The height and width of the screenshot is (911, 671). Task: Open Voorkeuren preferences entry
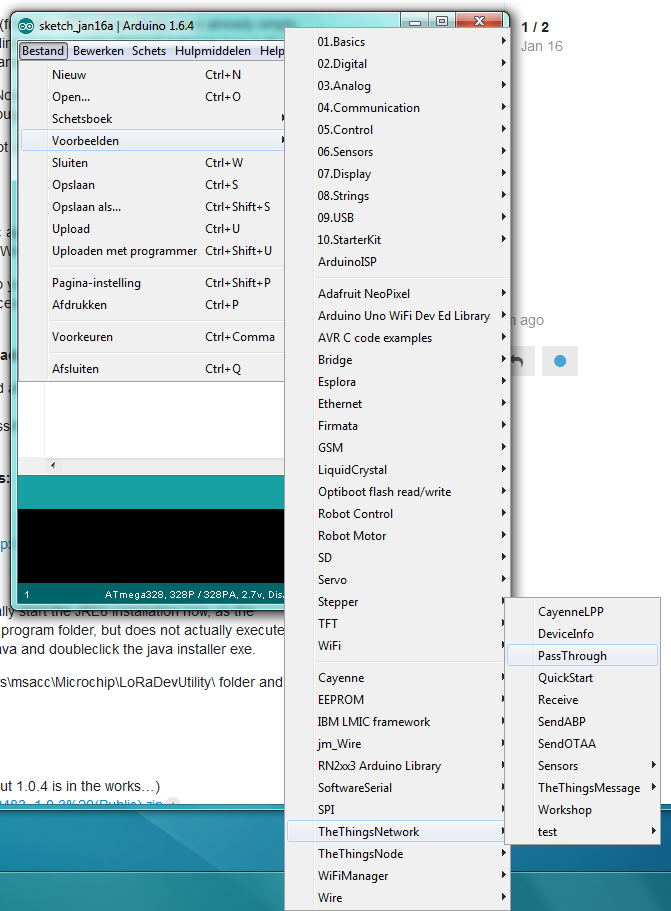[153, 337]
